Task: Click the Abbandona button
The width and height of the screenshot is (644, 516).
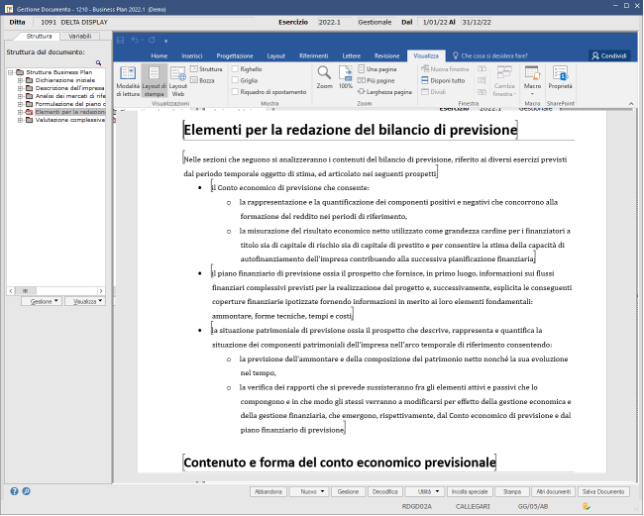Action: pyautogui.click(x=268, y=491)
